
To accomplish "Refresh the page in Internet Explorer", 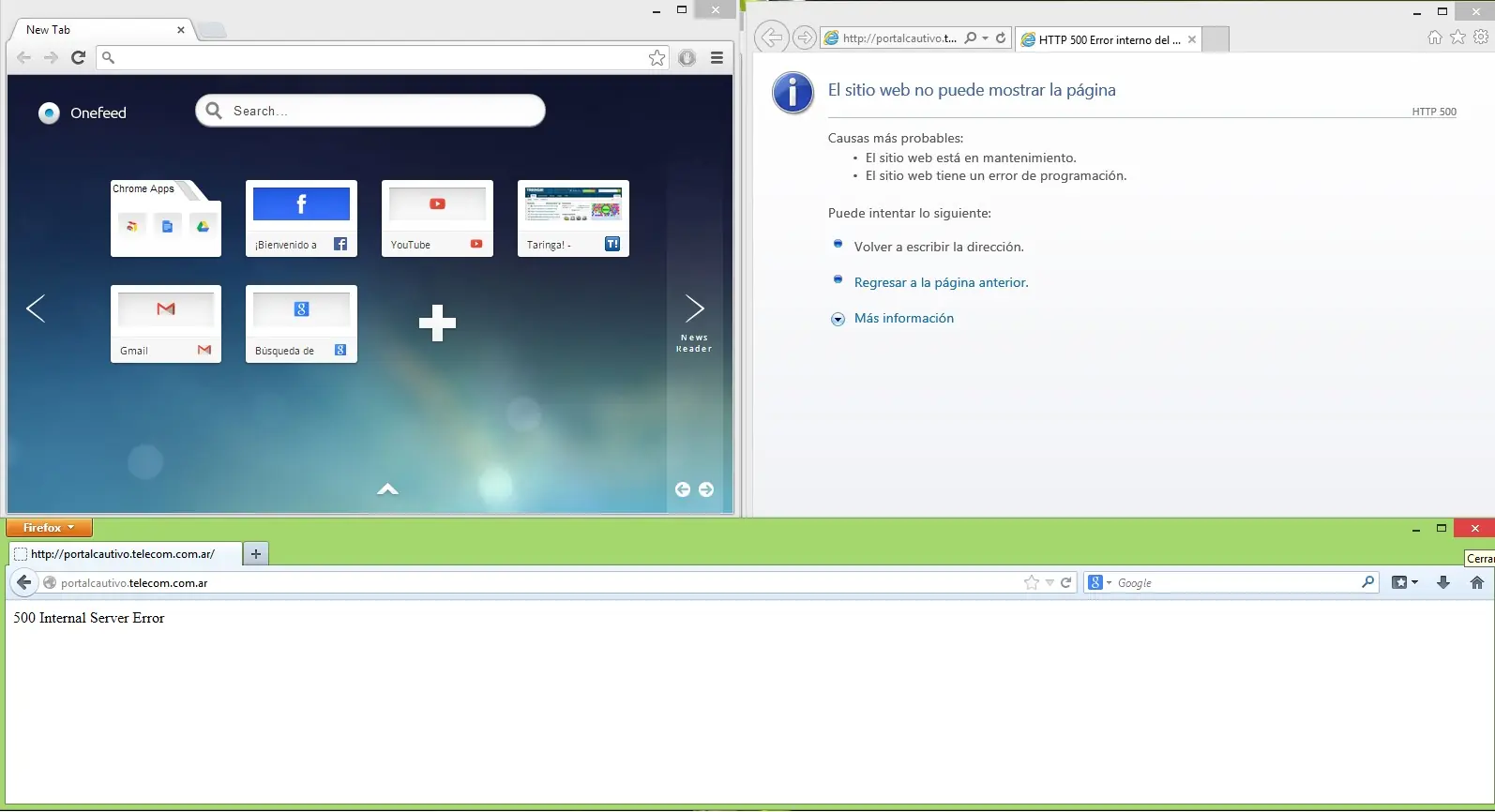I will tap(1001, 38).
